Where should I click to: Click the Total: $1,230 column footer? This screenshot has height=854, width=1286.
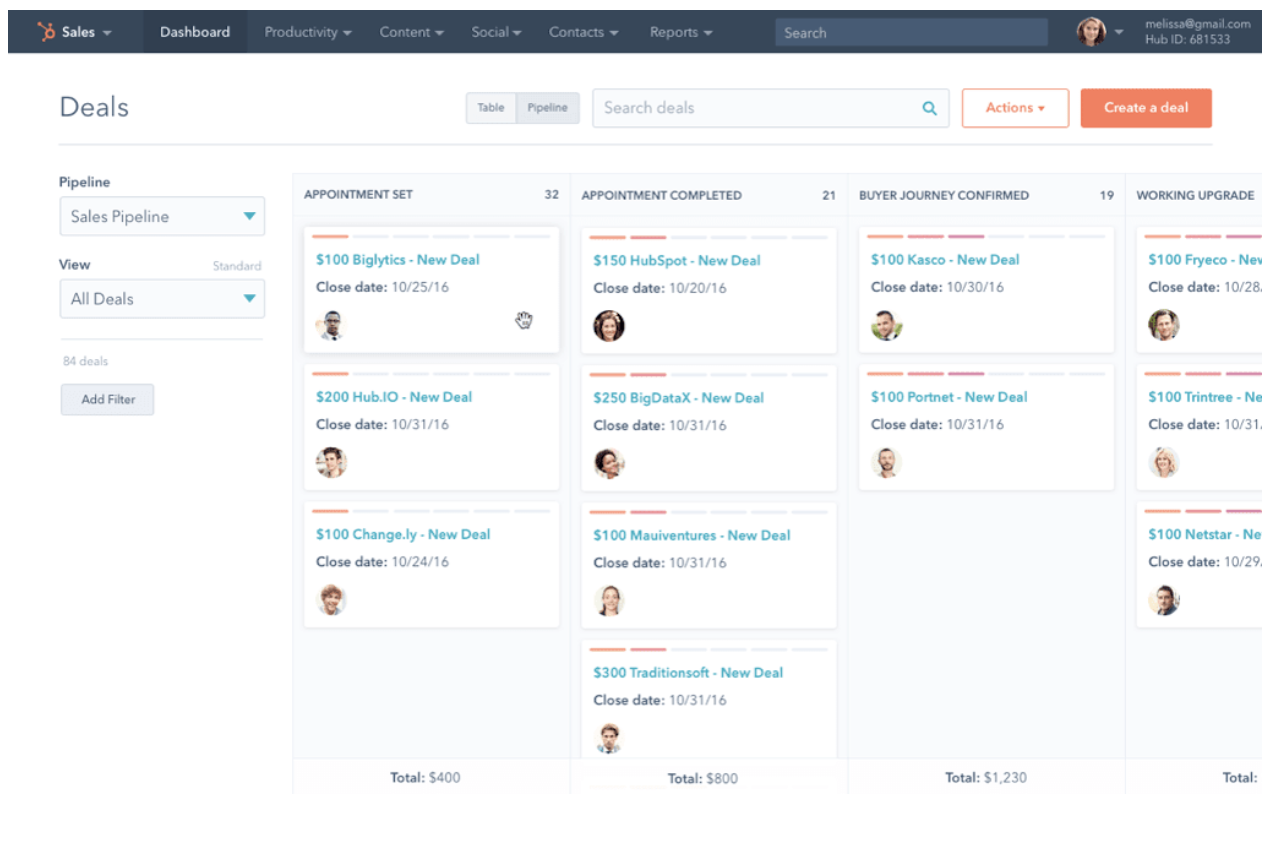click(986, 777)
